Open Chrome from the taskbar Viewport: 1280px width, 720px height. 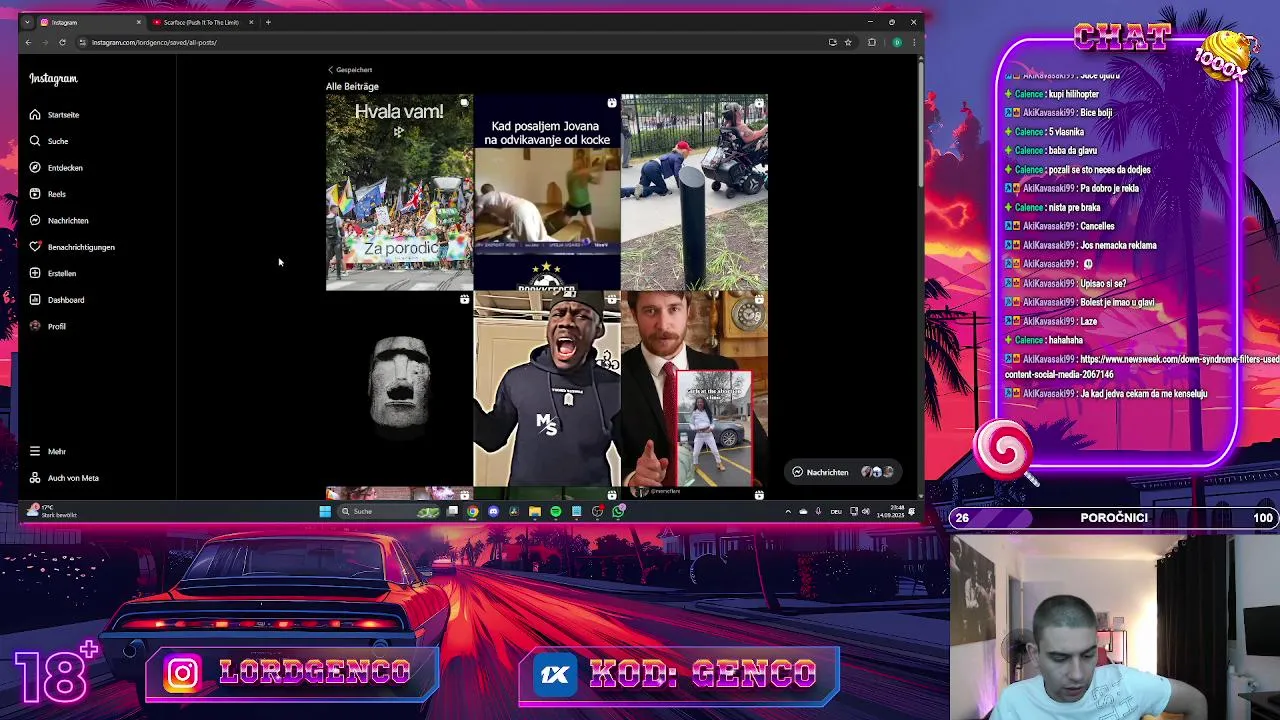click(x=472, y=511)
